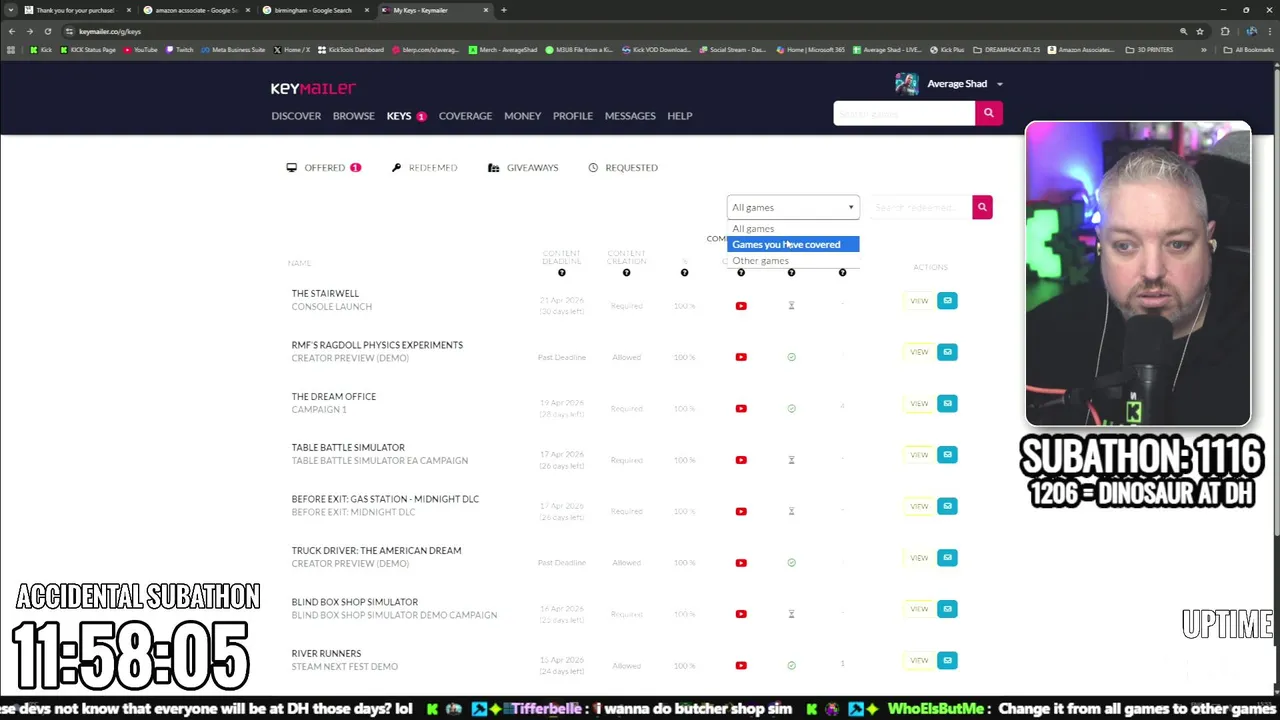Click the help icon under Content Deadline header
The height and width of the screenshot is (720, 1280).
(x=561, y=273)
